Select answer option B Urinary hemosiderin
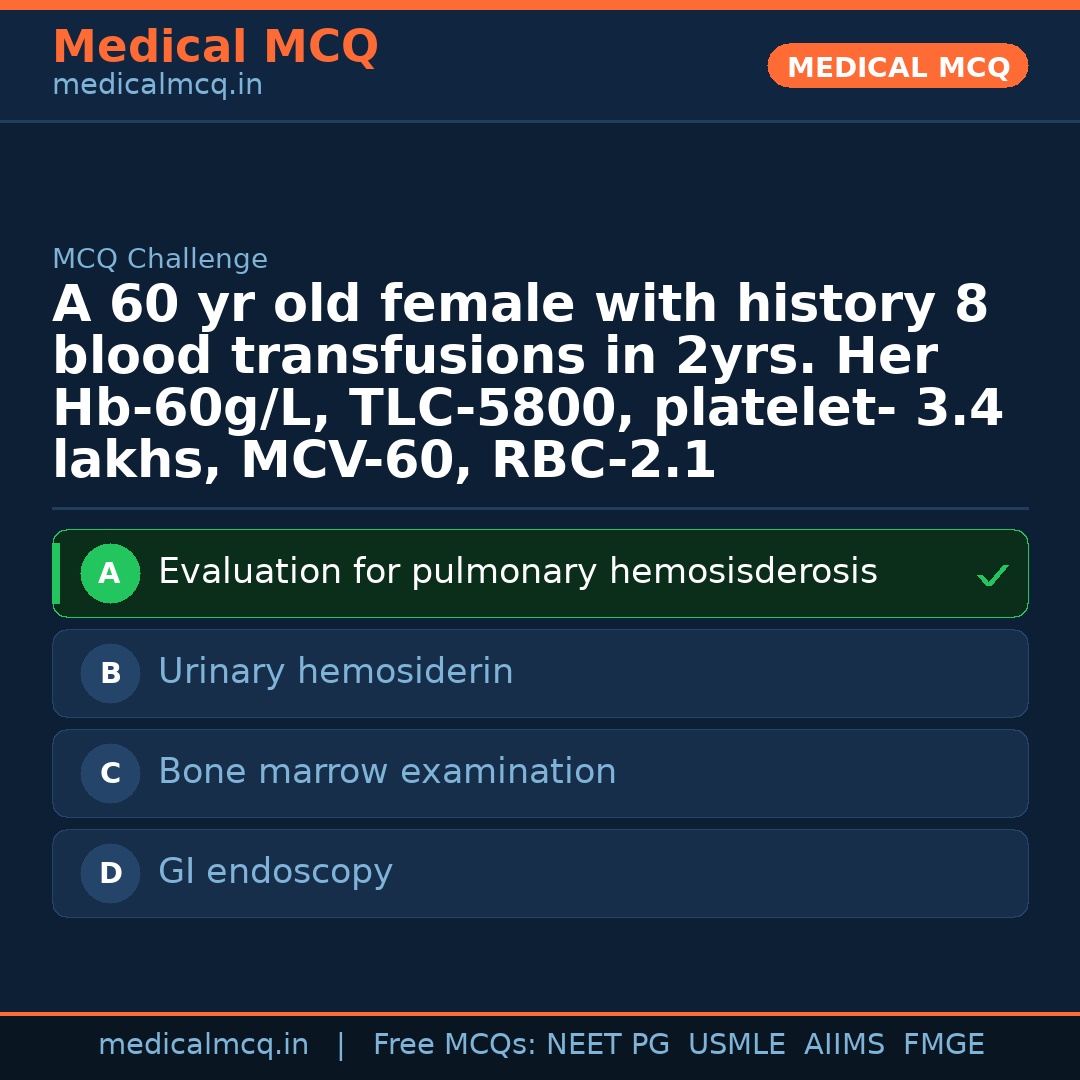Screen dimensions: 1080x1080 [540, 673]
